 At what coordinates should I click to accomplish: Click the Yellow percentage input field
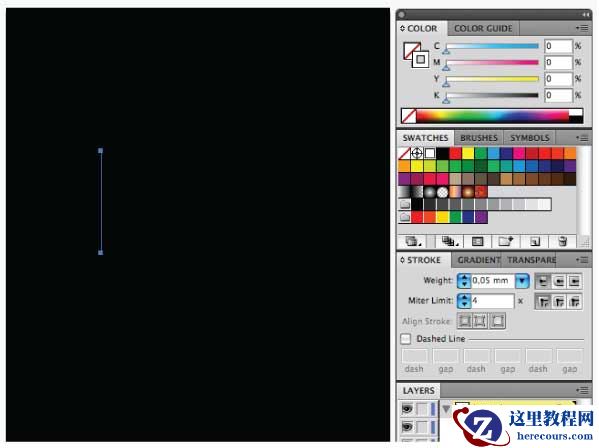[x=559, y=79]
